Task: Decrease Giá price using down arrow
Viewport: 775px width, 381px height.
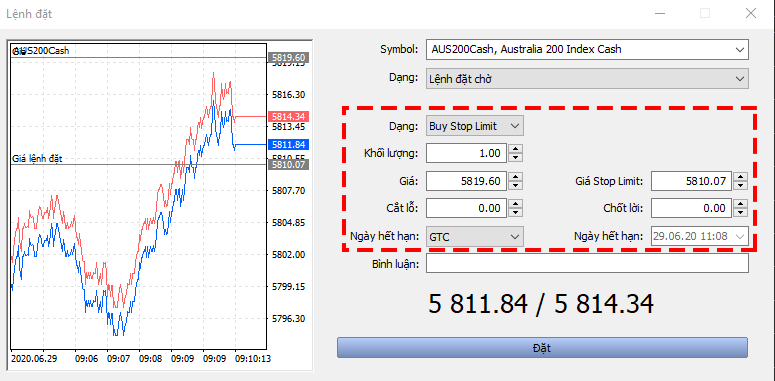Action: pyautogui.click(x=516, y=185)
